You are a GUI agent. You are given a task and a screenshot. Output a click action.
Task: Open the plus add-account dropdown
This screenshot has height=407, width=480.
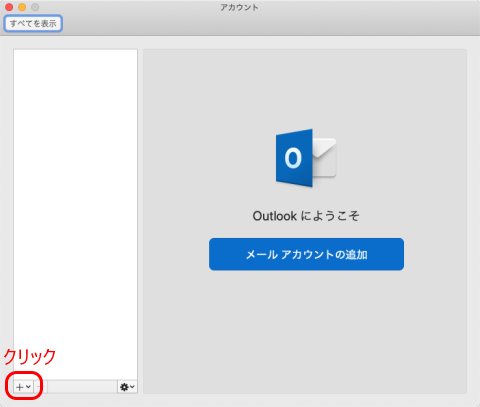(x=23, y=387)
